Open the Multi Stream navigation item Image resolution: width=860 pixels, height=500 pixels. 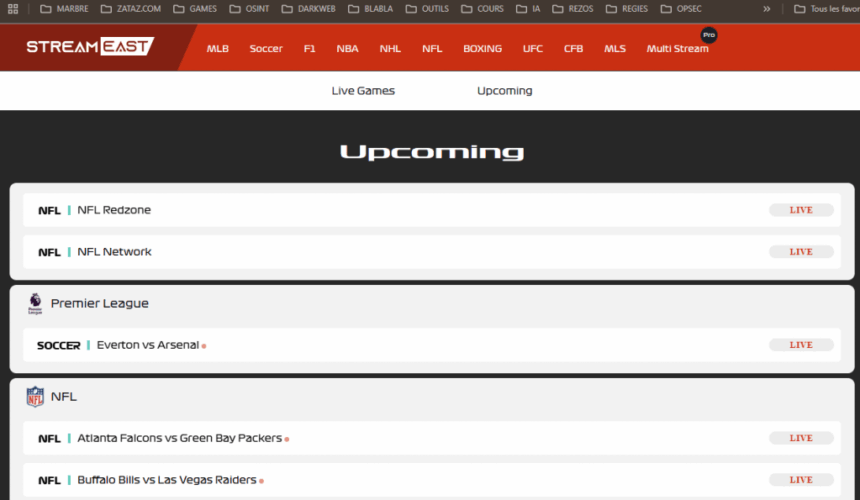coord(677,48)
